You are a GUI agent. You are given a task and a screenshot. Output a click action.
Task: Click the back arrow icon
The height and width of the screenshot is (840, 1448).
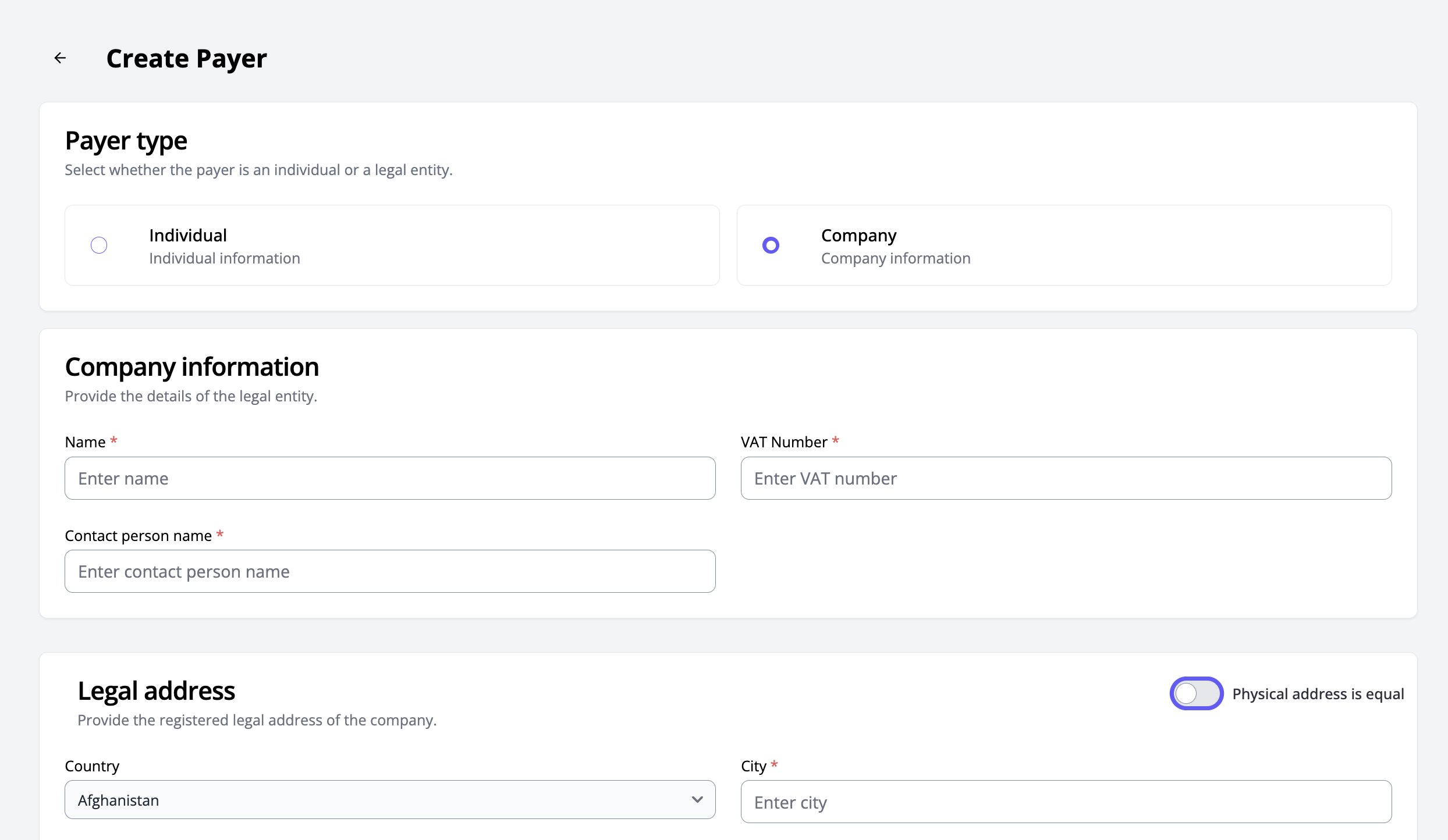click(60, 58)
